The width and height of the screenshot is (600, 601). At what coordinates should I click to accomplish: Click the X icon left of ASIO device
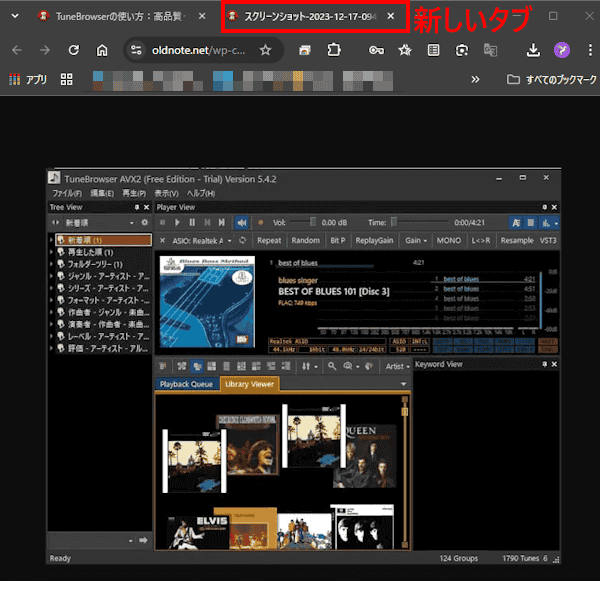pos(163,241)
